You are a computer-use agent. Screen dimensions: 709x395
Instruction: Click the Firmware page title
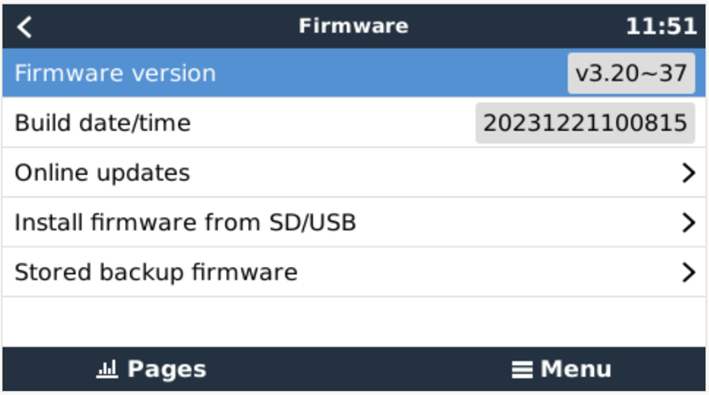click(354, 26)
